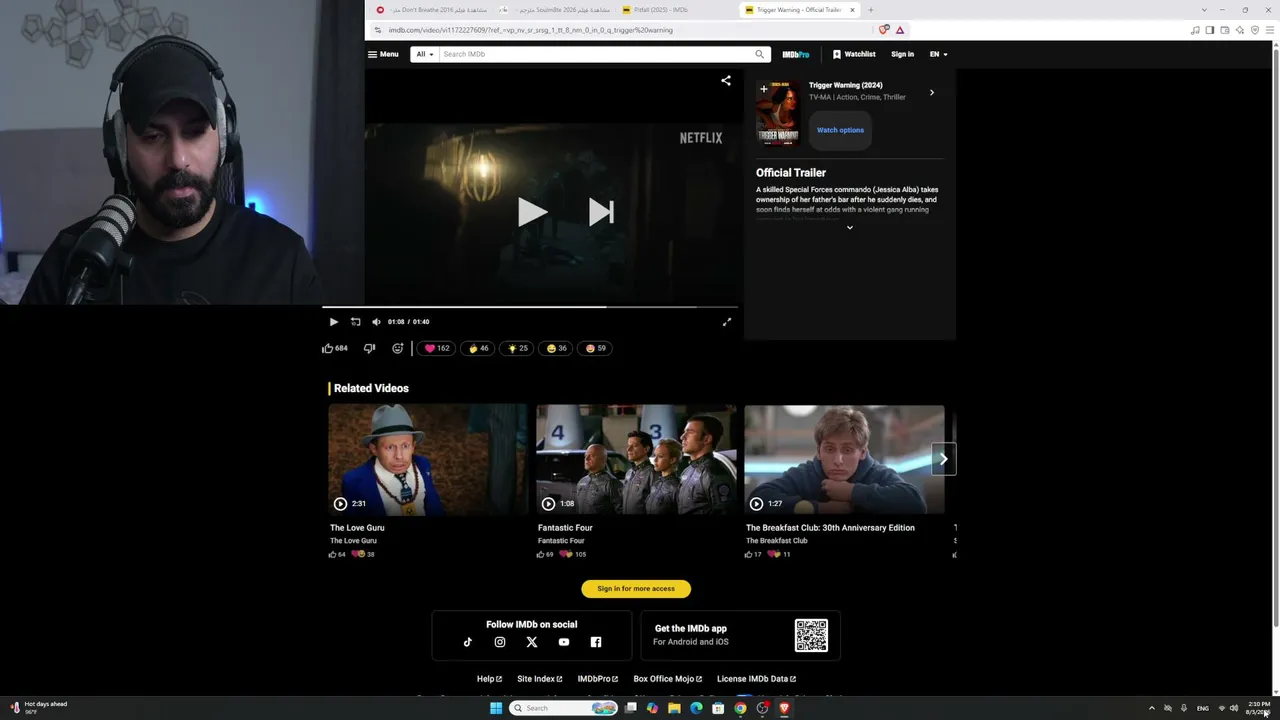Dislike the trailer with the thumbs down icon

pos(369,348)
